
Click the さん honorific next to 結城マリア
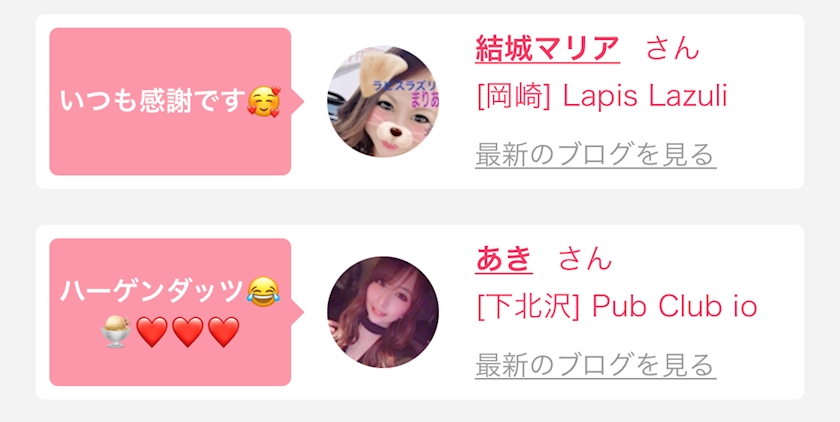click(673, 49)
